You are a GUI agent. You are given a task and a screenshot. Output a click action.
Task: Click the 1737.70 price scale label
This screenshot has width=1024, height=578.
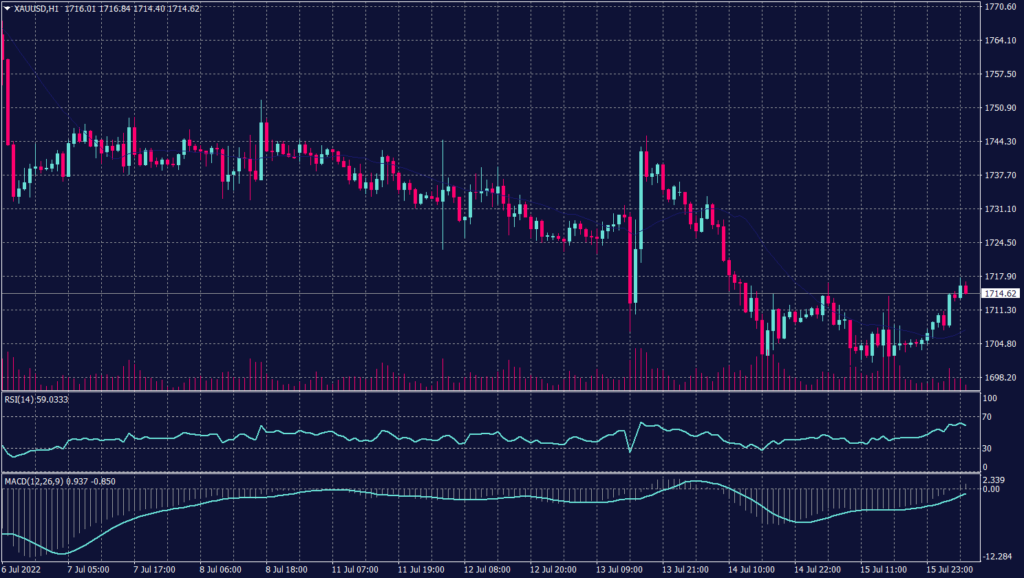pos(1001,175)
